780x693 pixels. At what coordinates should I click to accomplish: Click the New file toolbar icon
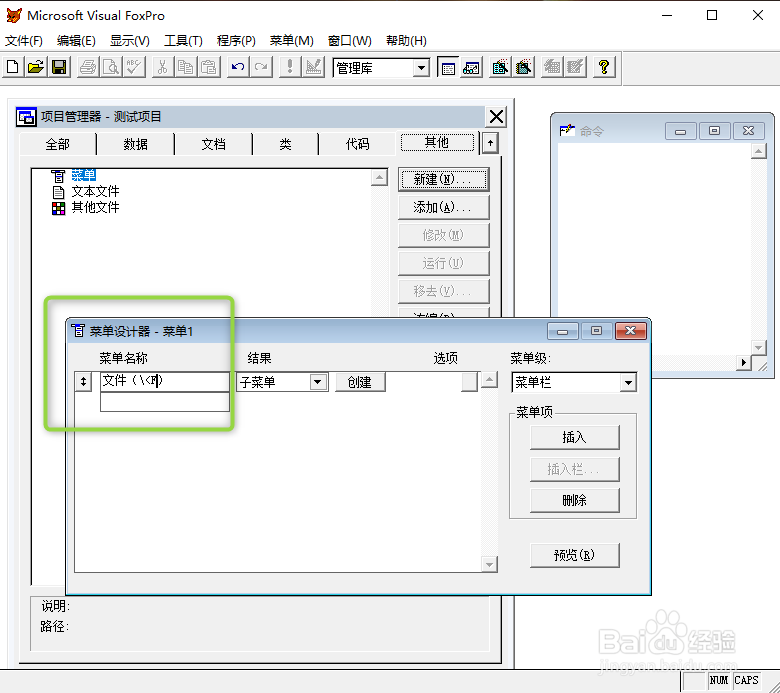13,67
